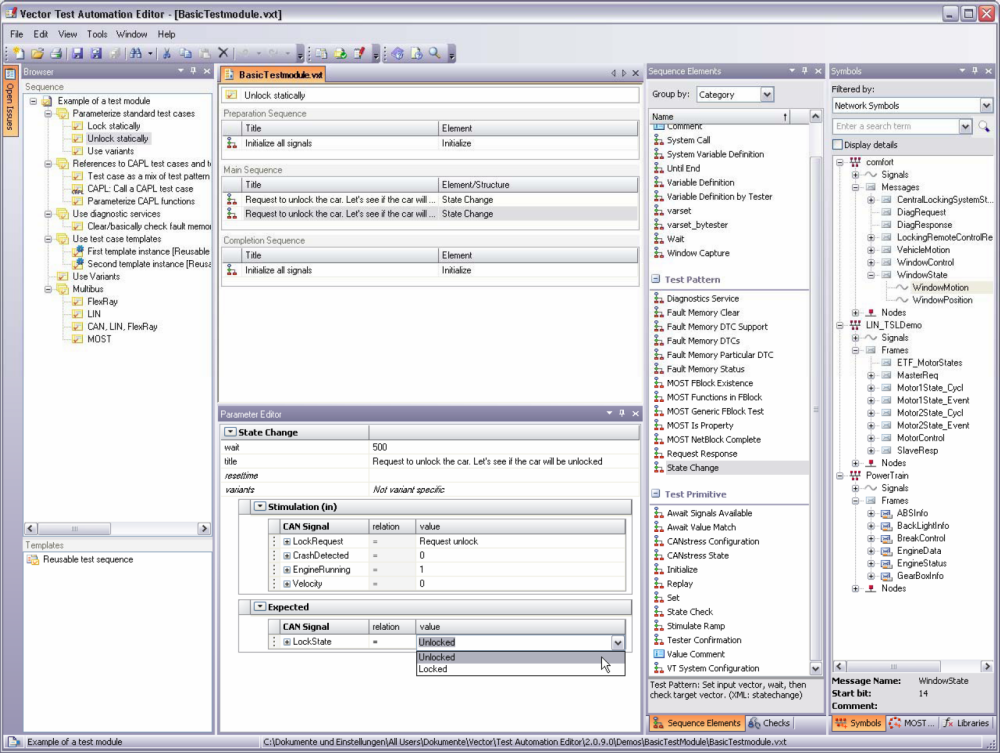Select Locked in the LockState dropdown list
1000x753 pixels.
[x=433, y=669]
